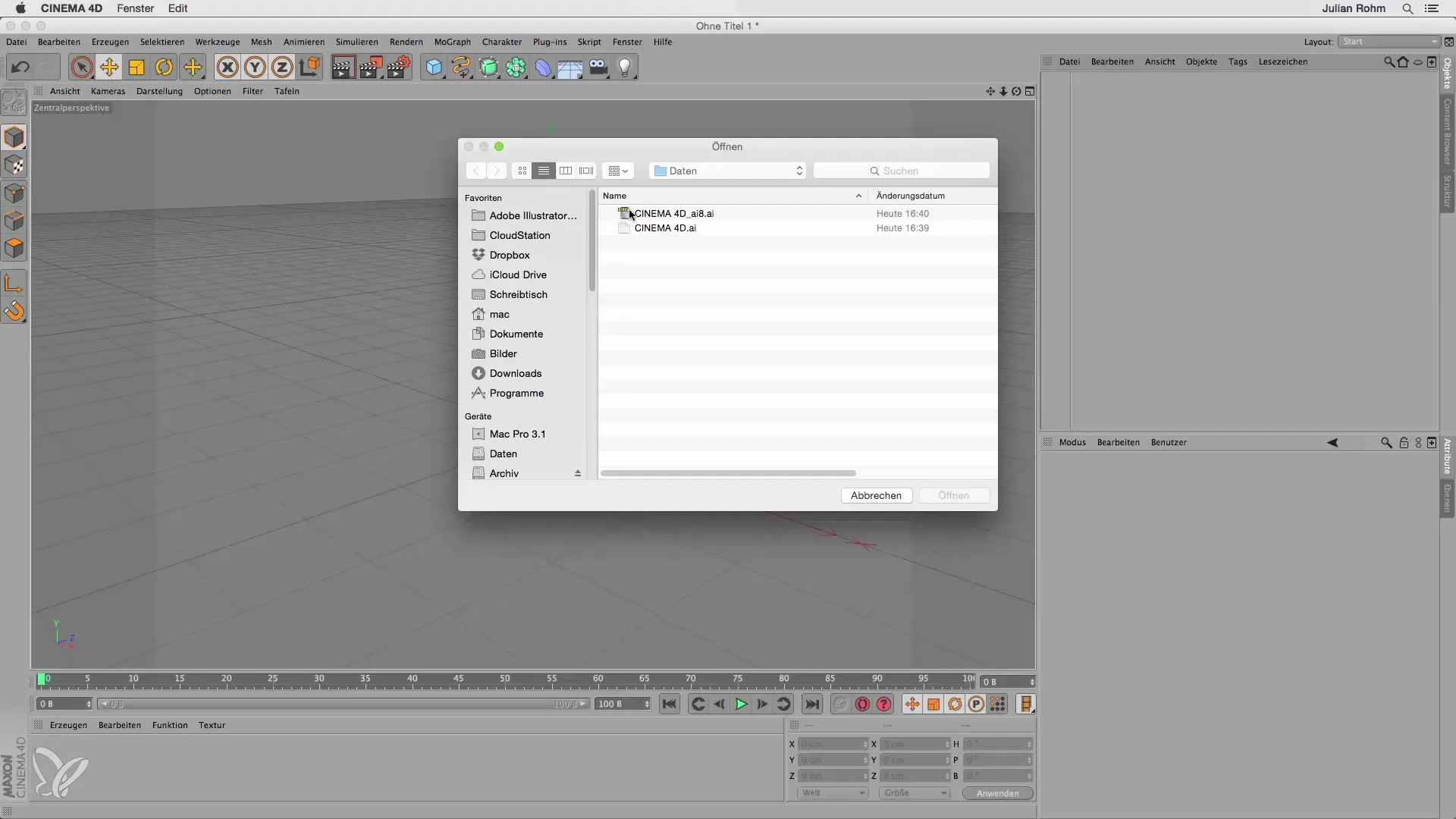The width and height of the screenshot is (1456, 819).
Task: Switch dialog to column view
Action: (x=565, y=171)
